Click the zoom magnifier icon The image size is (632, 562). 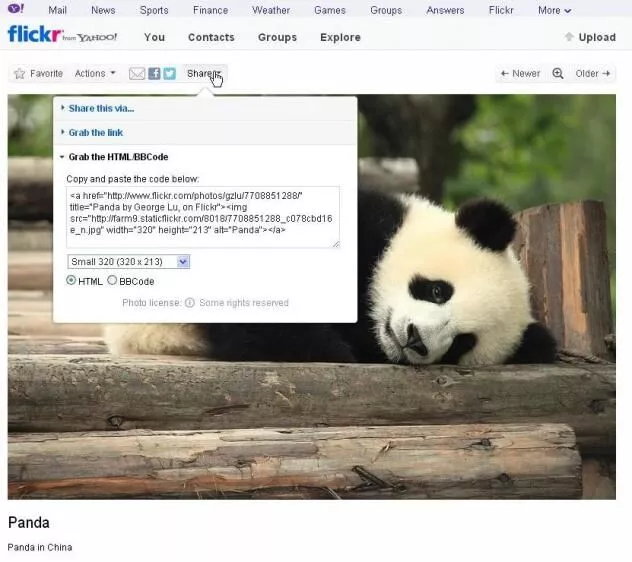tap(558, 74)
